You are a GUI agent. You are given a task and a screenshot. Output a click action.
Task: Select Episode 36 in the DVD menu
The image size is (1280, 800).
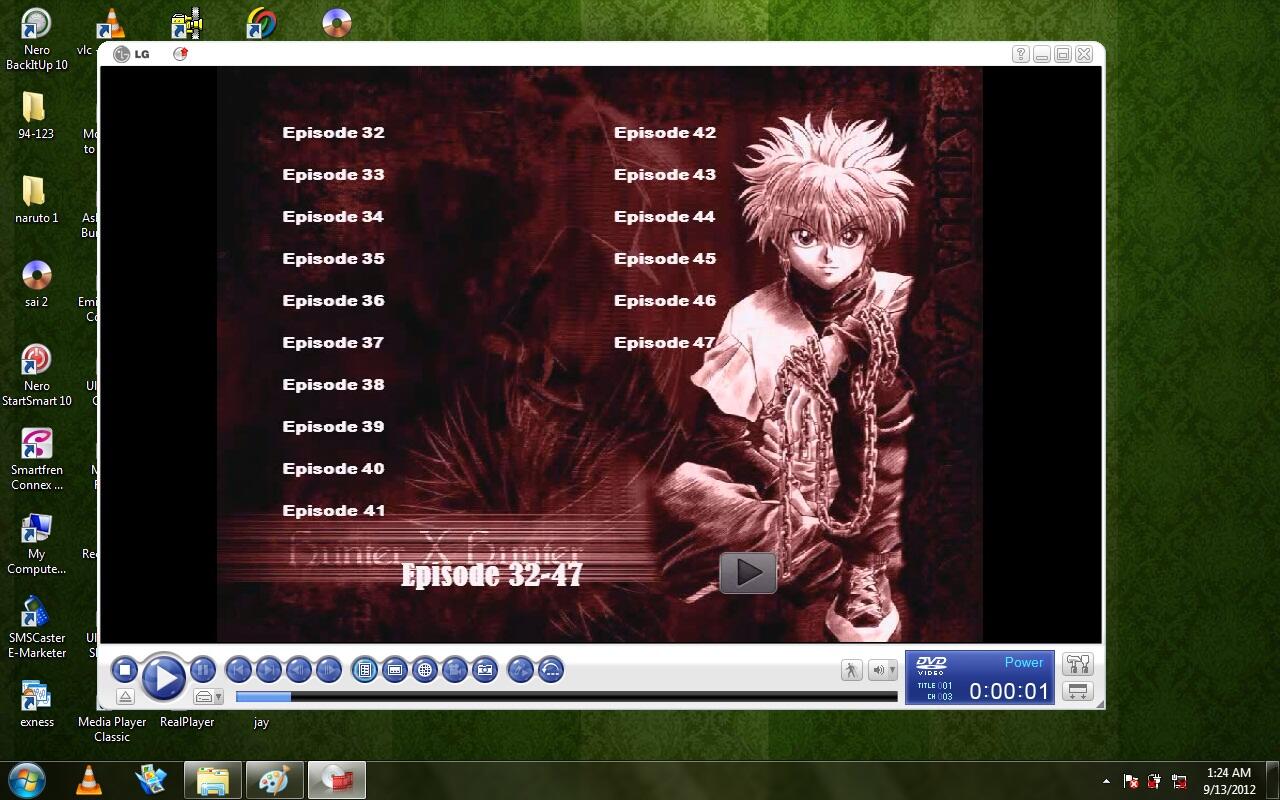click(333, 300)
